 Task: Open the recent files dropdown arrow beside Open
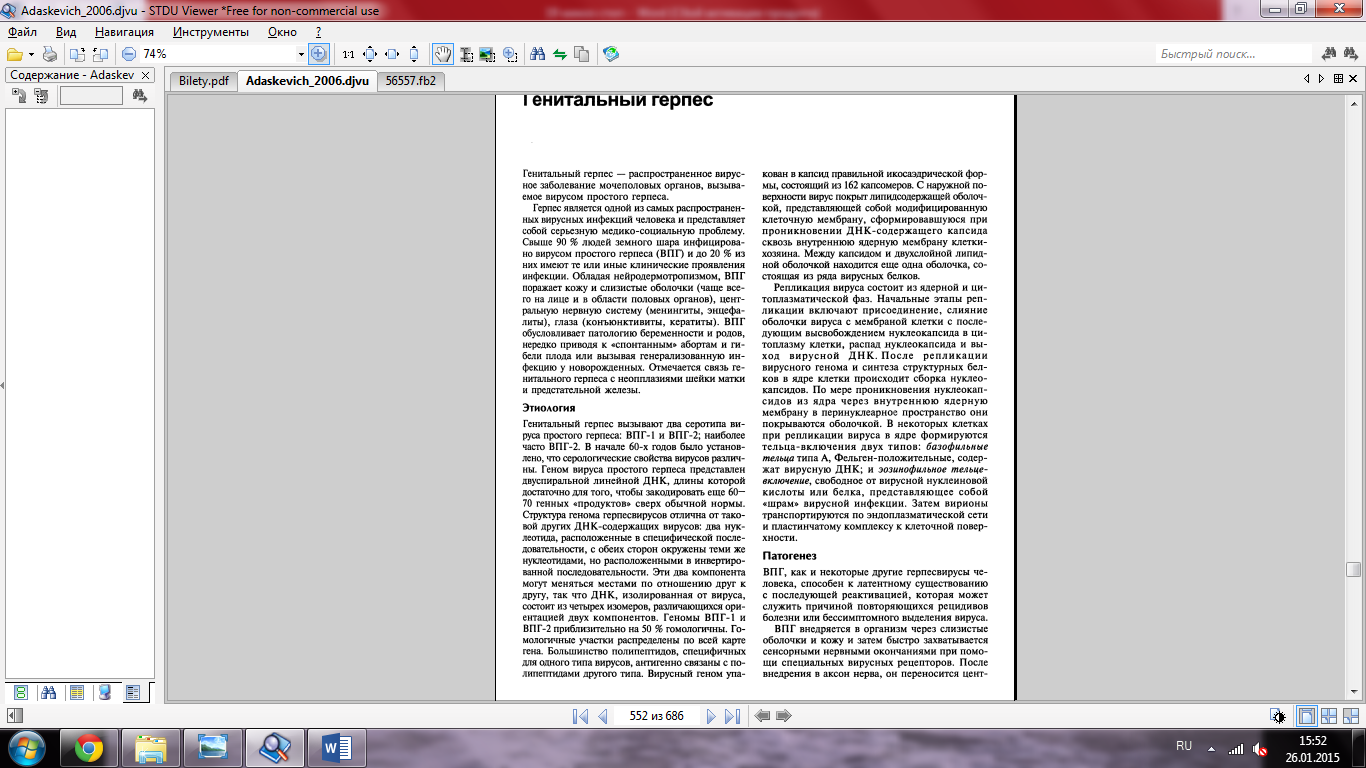[x=31, y=54]
